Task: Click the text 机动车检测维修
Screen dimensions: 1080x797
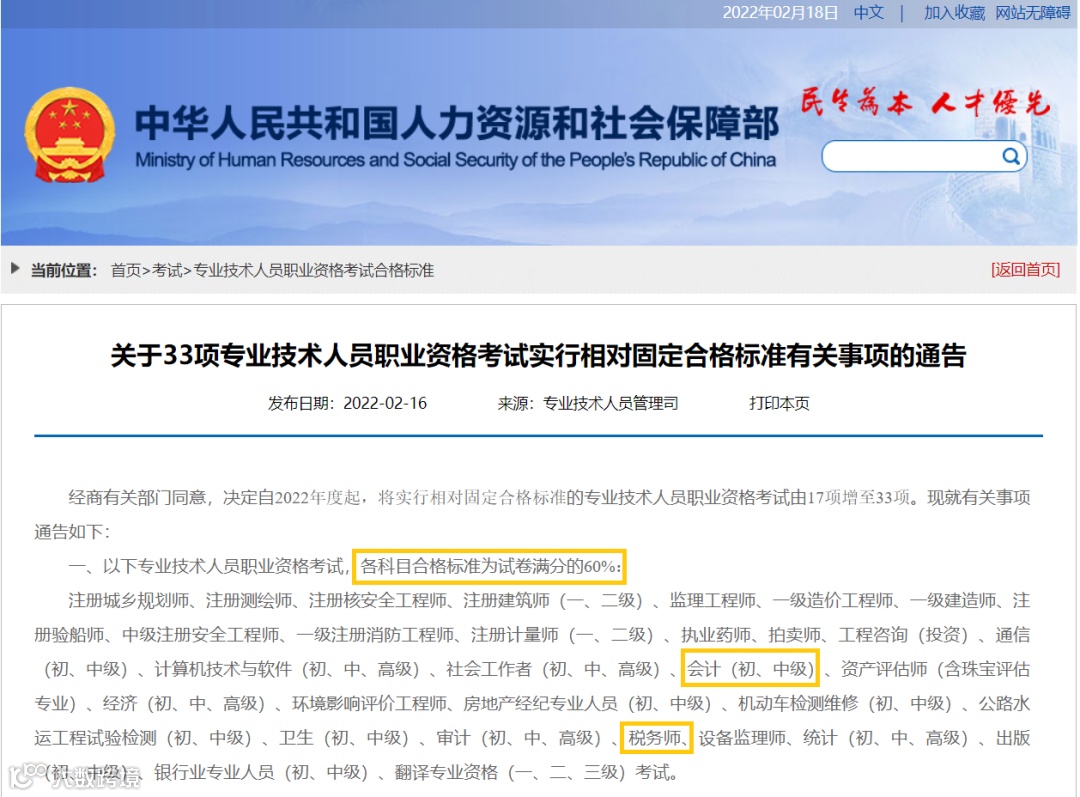Action: pos(798,703)
